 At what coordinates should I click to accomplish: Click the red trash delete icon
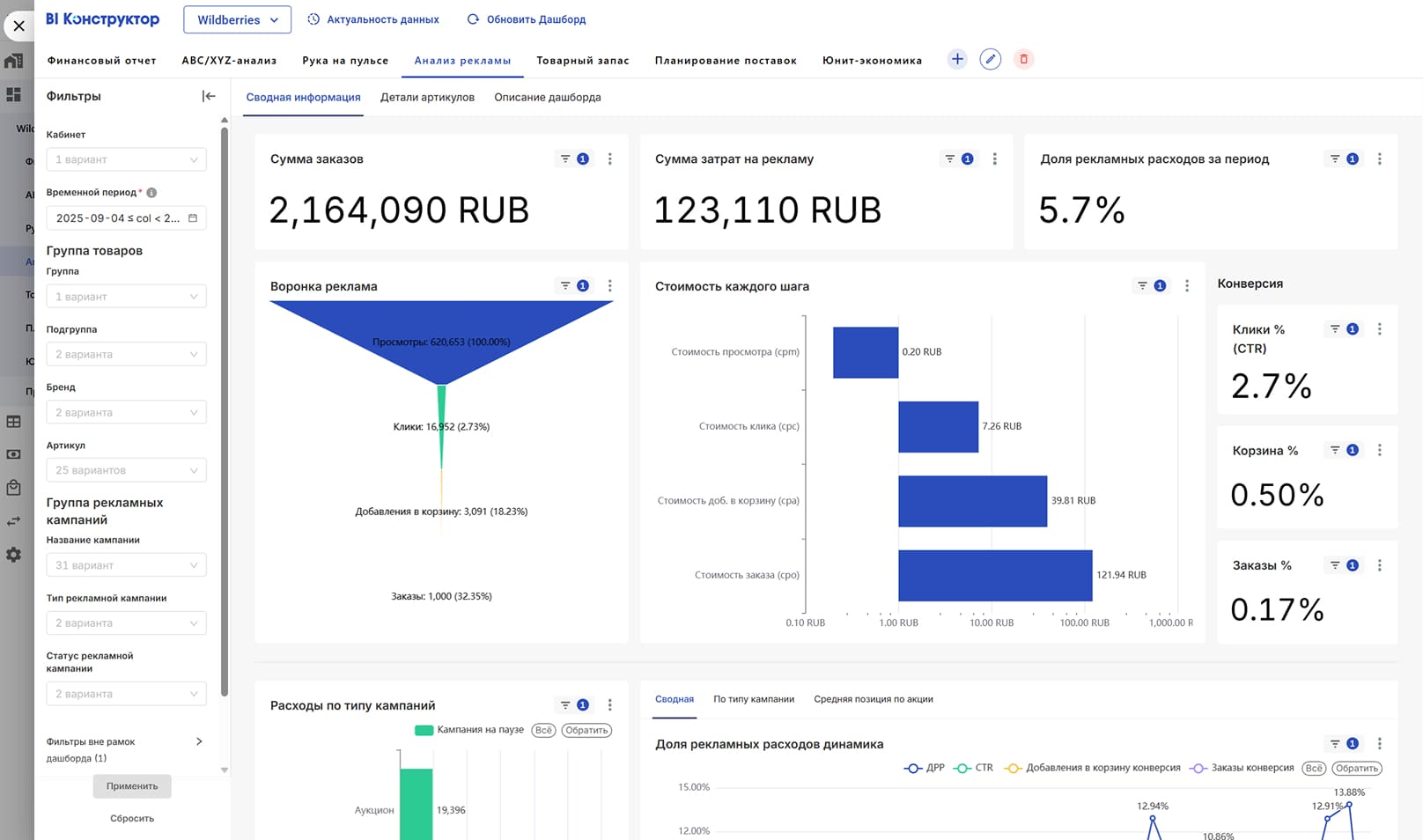tap(1023, 59)
